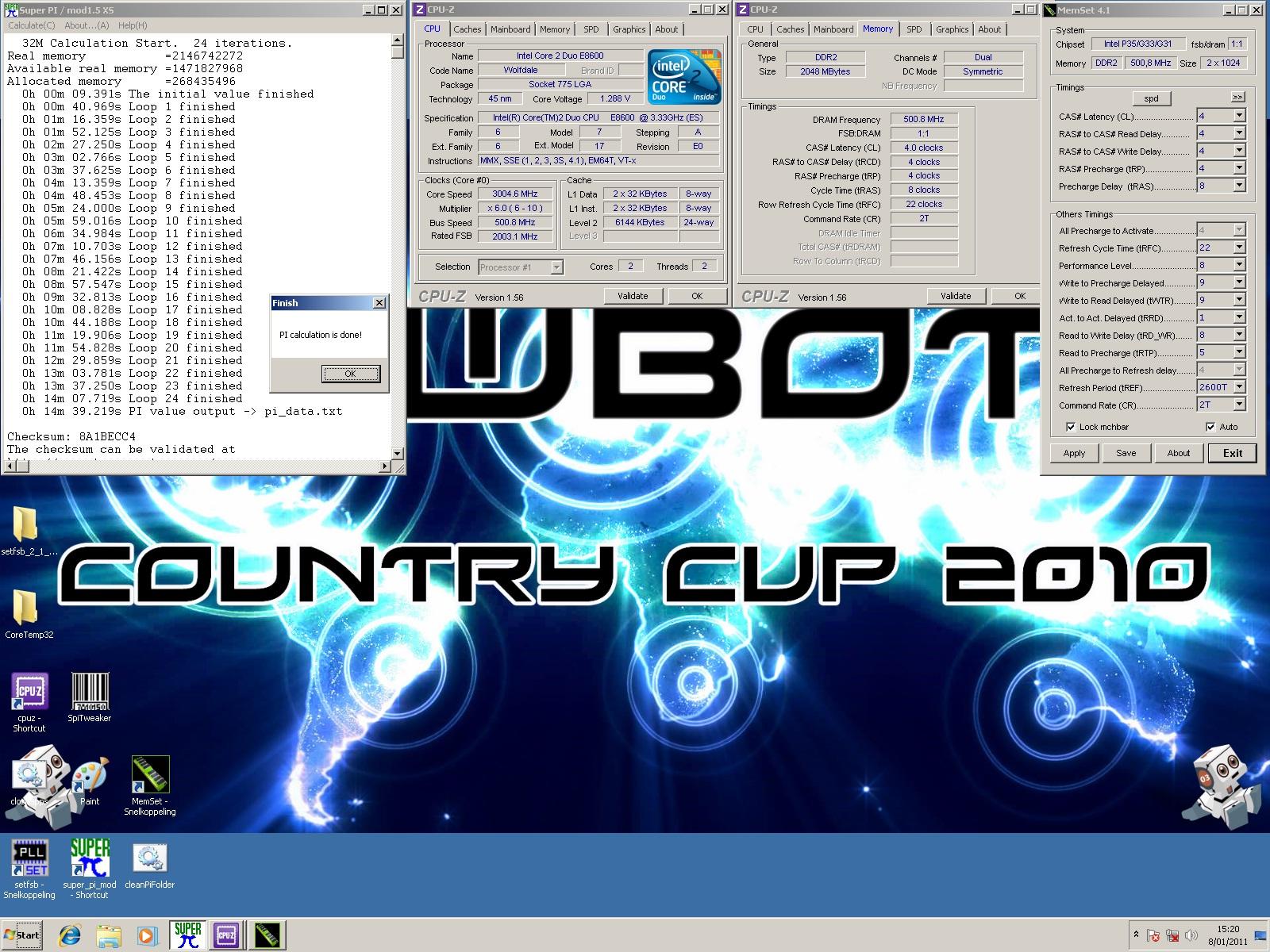Viewport: 1270px width, 952px height.
Task: Expand Read to Precharge (tRTP) dropdown
Action: [1239, 352]
